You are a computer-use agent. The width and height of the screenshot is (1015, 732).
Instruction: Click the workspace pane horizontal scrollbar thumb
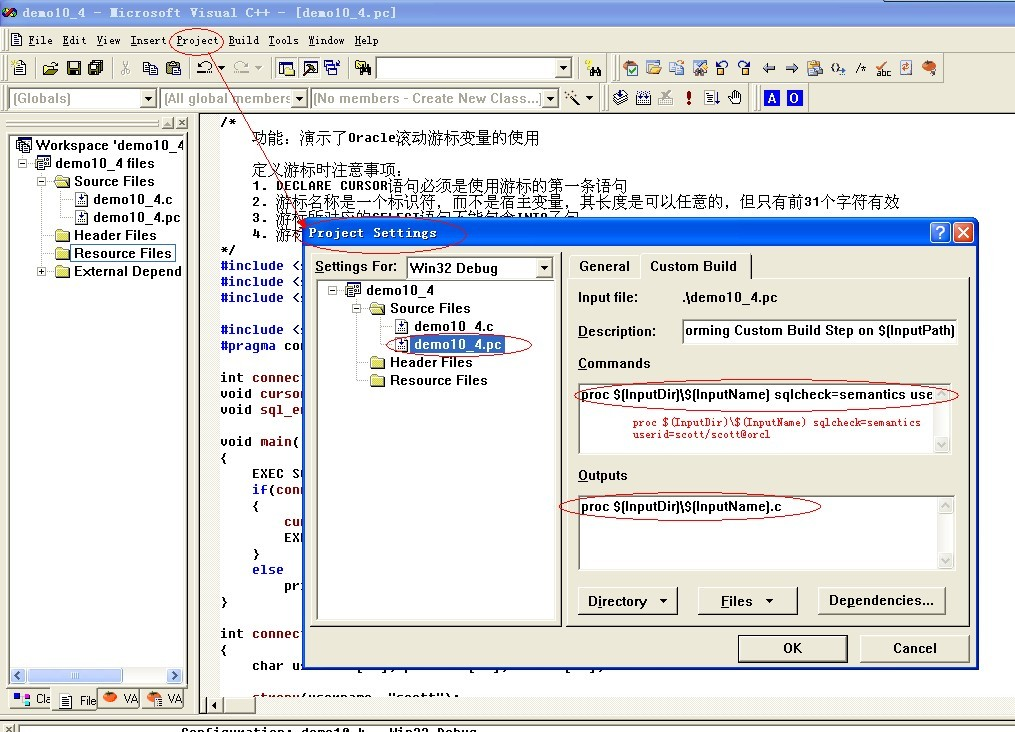[x=75, y=676]
